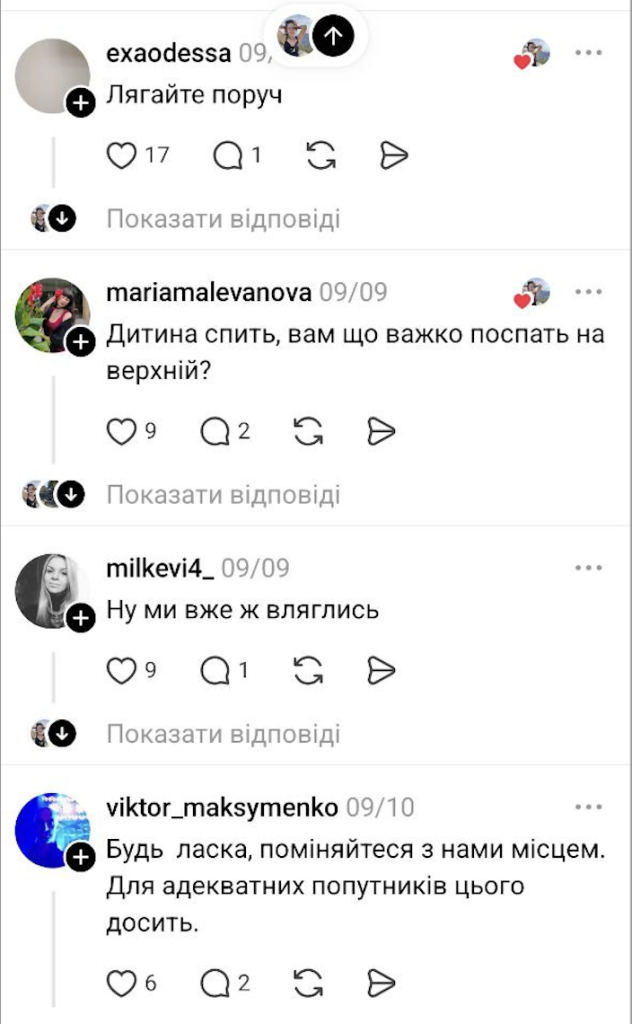Share the mariamalevanova comment via send icon
632x1024 pixels.
click(381, 431)
